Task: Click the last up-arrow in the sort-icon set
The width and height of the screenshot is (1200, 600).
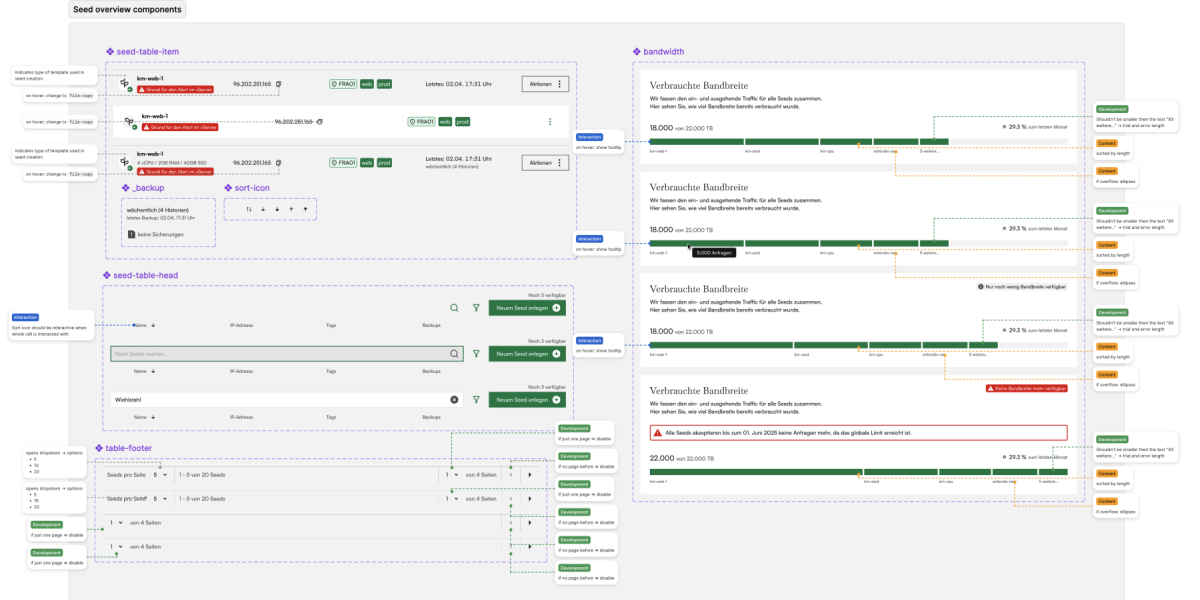Action: point(303,209)
